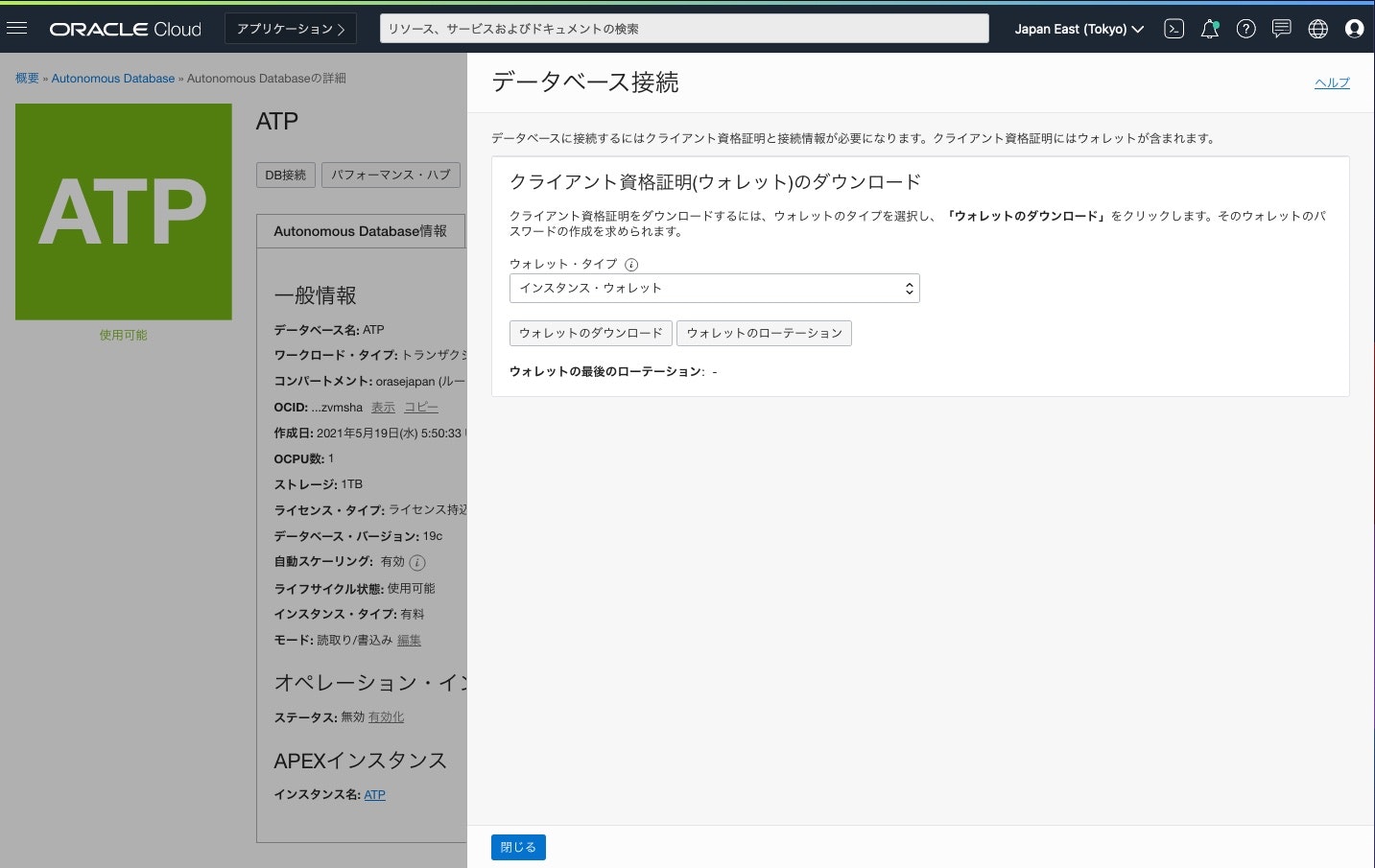Viewport: 1375px width, 868px height.
Task: Open the Cloud Shell terminal icon
Action: point(1173,28)
